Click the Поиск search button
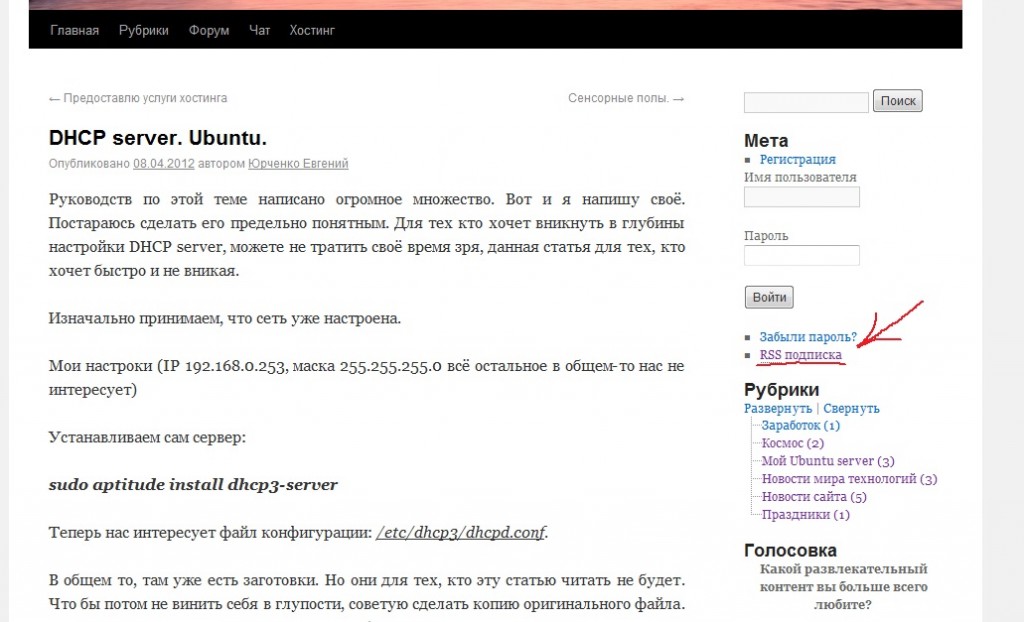1024x622 pixels. coord(898,101)
